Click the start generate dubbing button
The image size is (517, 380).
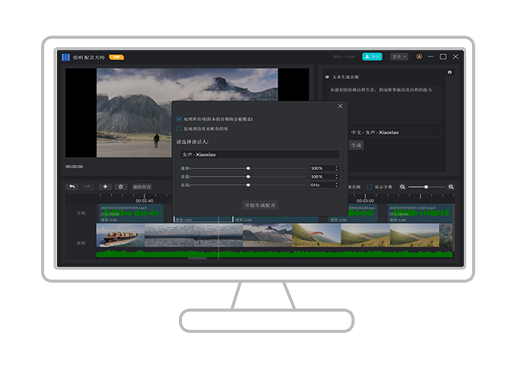coord(260,205)
